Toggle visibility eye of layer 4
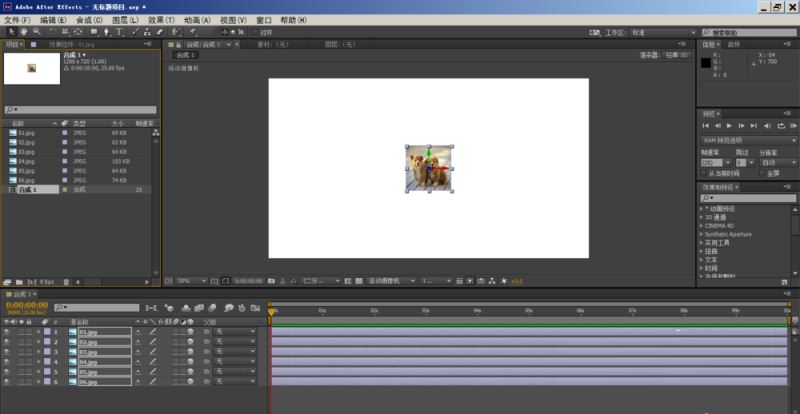800x414 pixels. [x=7, y=362]
